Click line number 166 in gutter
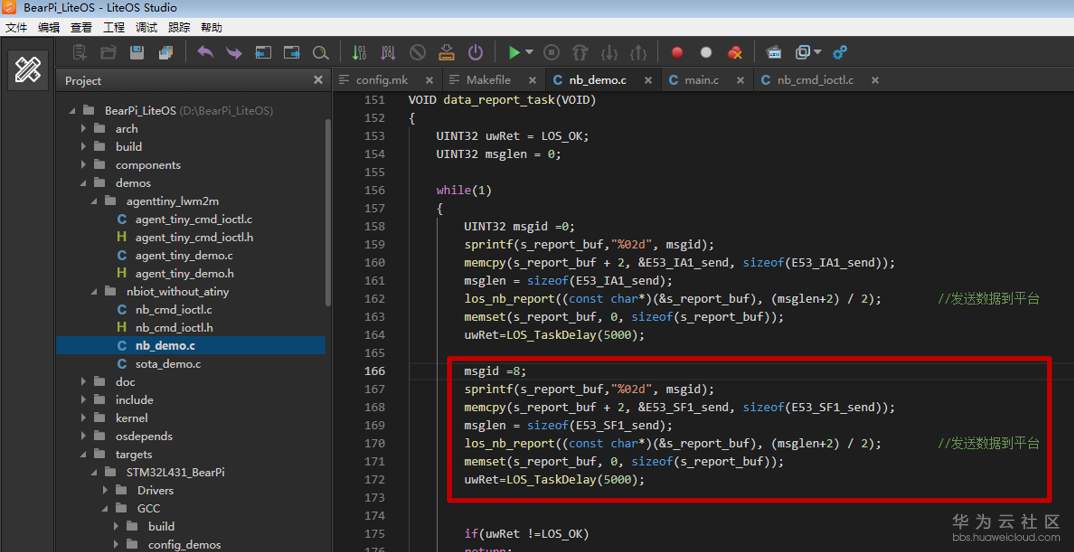 coord(375,371)
